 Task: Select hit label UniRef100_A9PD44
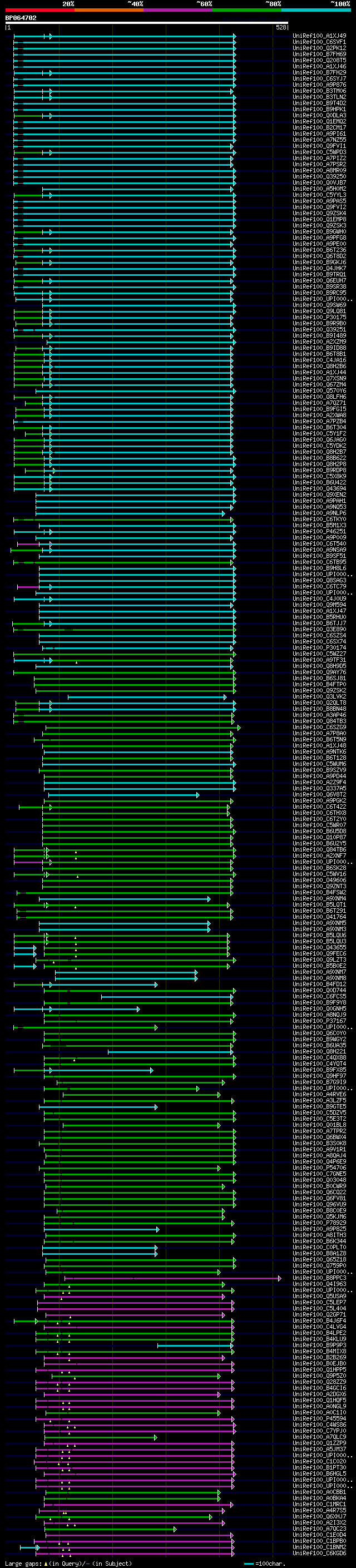pos(319,776)
